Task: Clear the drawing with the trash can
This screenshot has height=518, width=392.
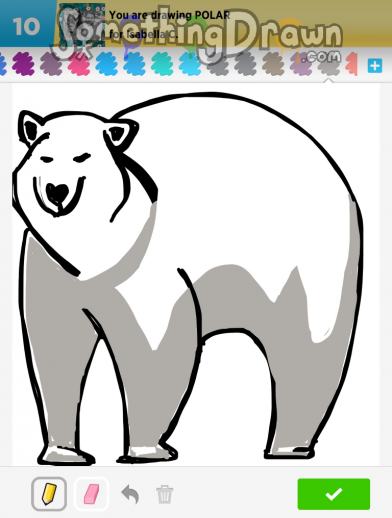Action: 165,494
